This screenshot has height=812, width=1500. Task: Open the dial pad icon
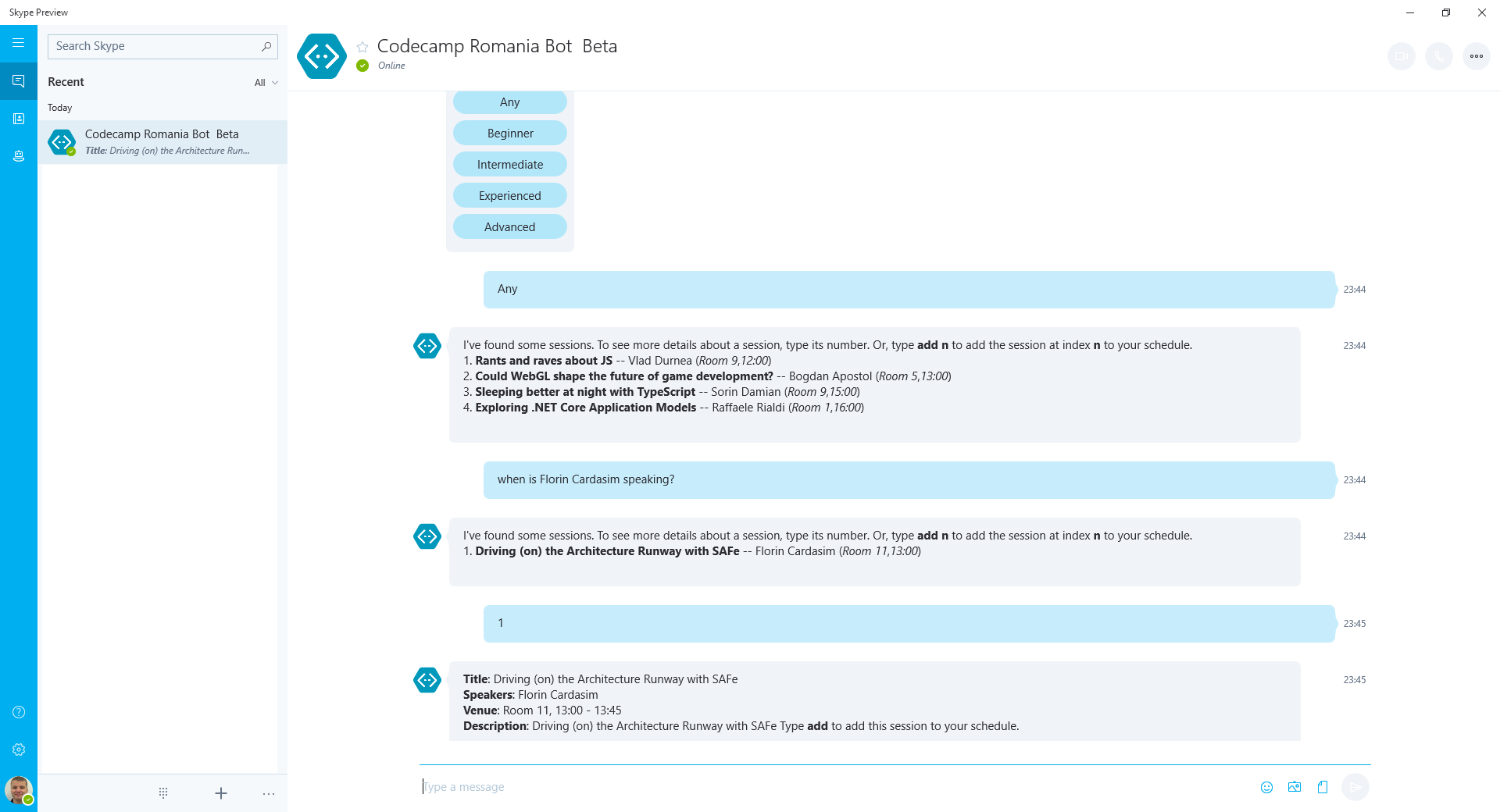click(x=163, y=793)
